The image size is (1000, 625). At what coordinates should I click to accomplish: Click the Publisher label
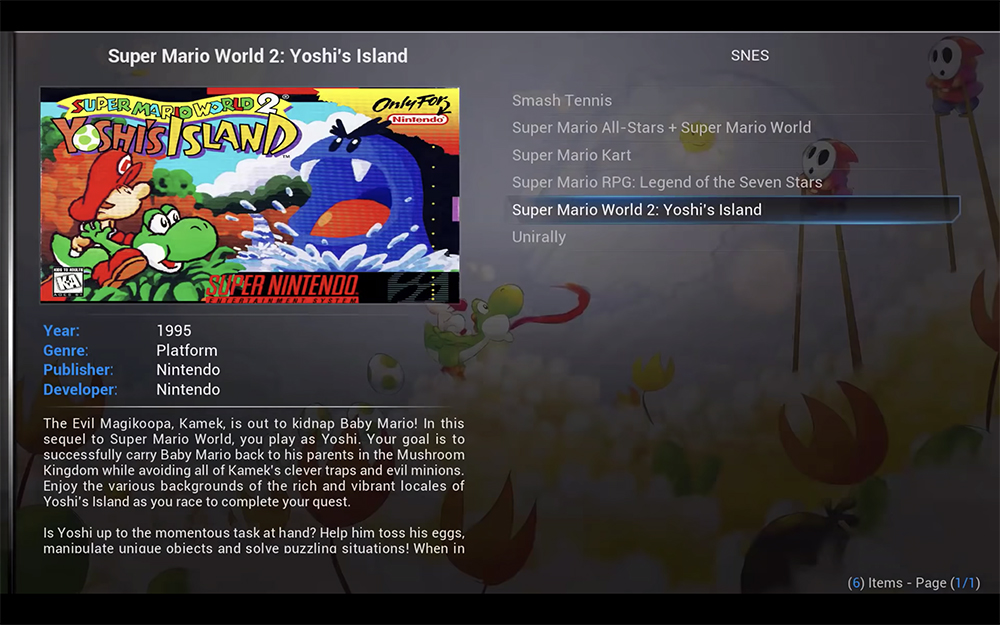point(78,370)
